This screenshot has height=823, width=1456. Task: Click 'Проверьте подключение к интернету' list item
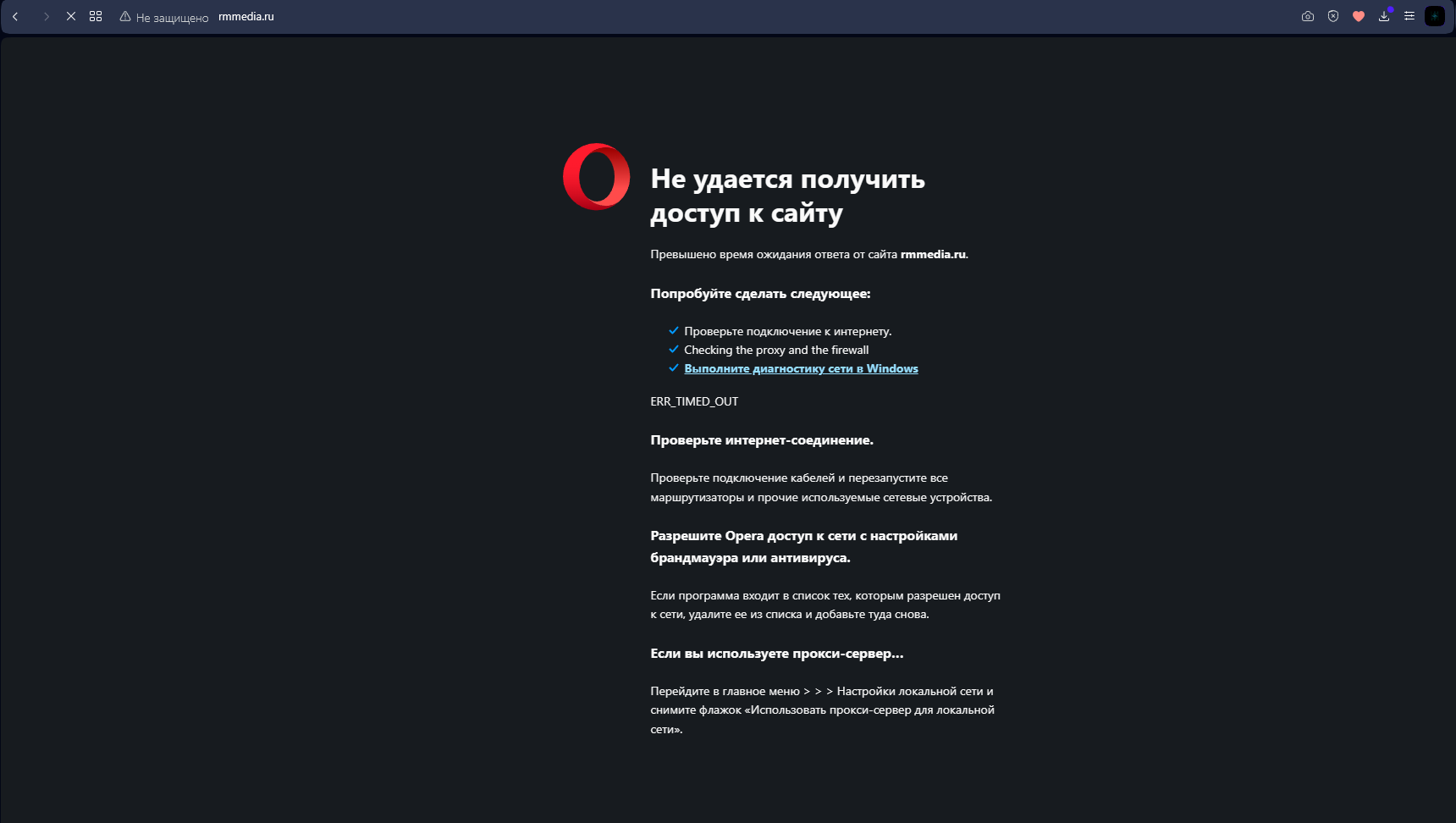[x=788, y=331]
